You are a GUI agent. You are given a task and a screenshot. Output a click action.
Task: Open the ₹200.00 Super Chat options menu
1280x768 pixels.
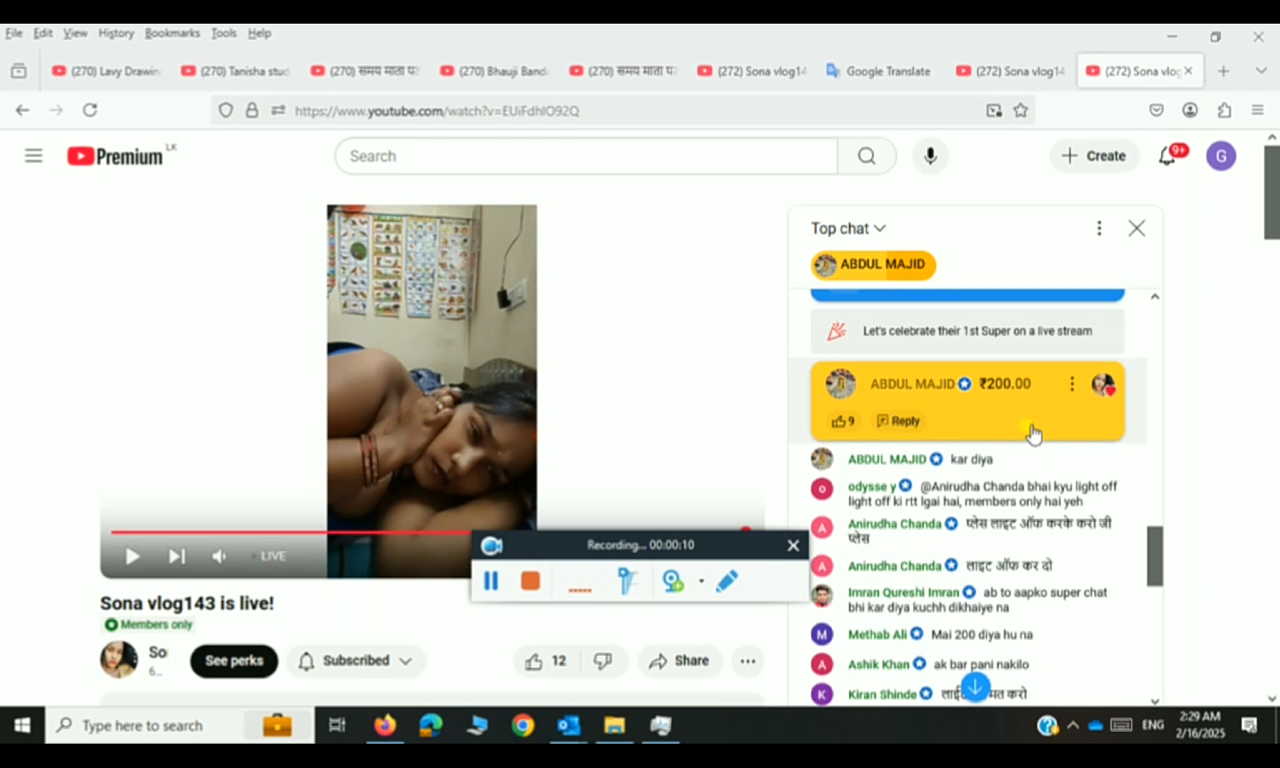pyautogui.click(x=1072, y=384)
